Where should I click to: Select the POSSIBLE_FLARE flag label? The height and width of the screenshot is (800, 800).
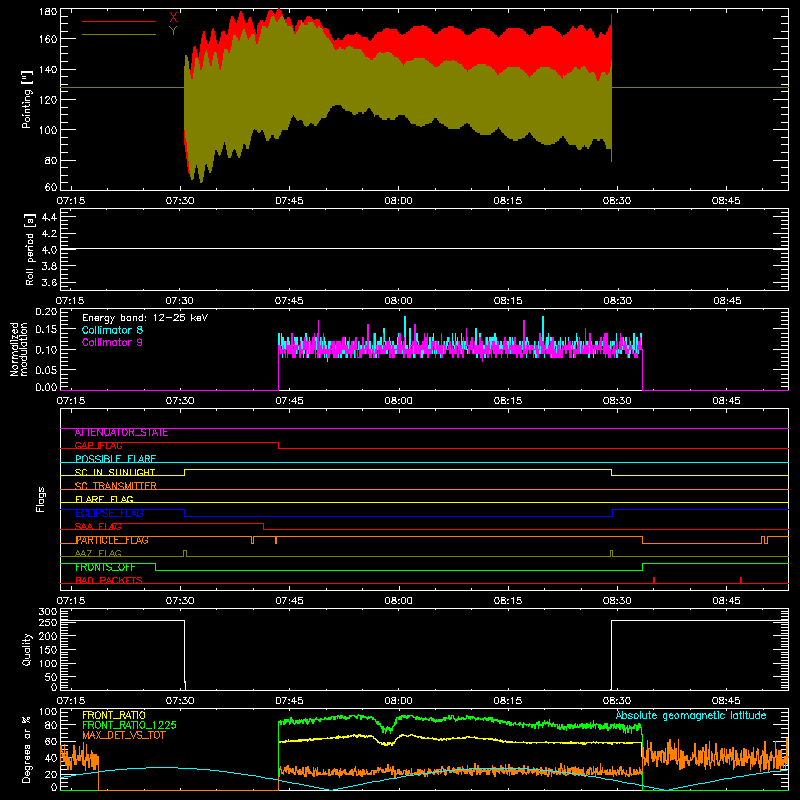pyautogui.click(x=115, y=459)
